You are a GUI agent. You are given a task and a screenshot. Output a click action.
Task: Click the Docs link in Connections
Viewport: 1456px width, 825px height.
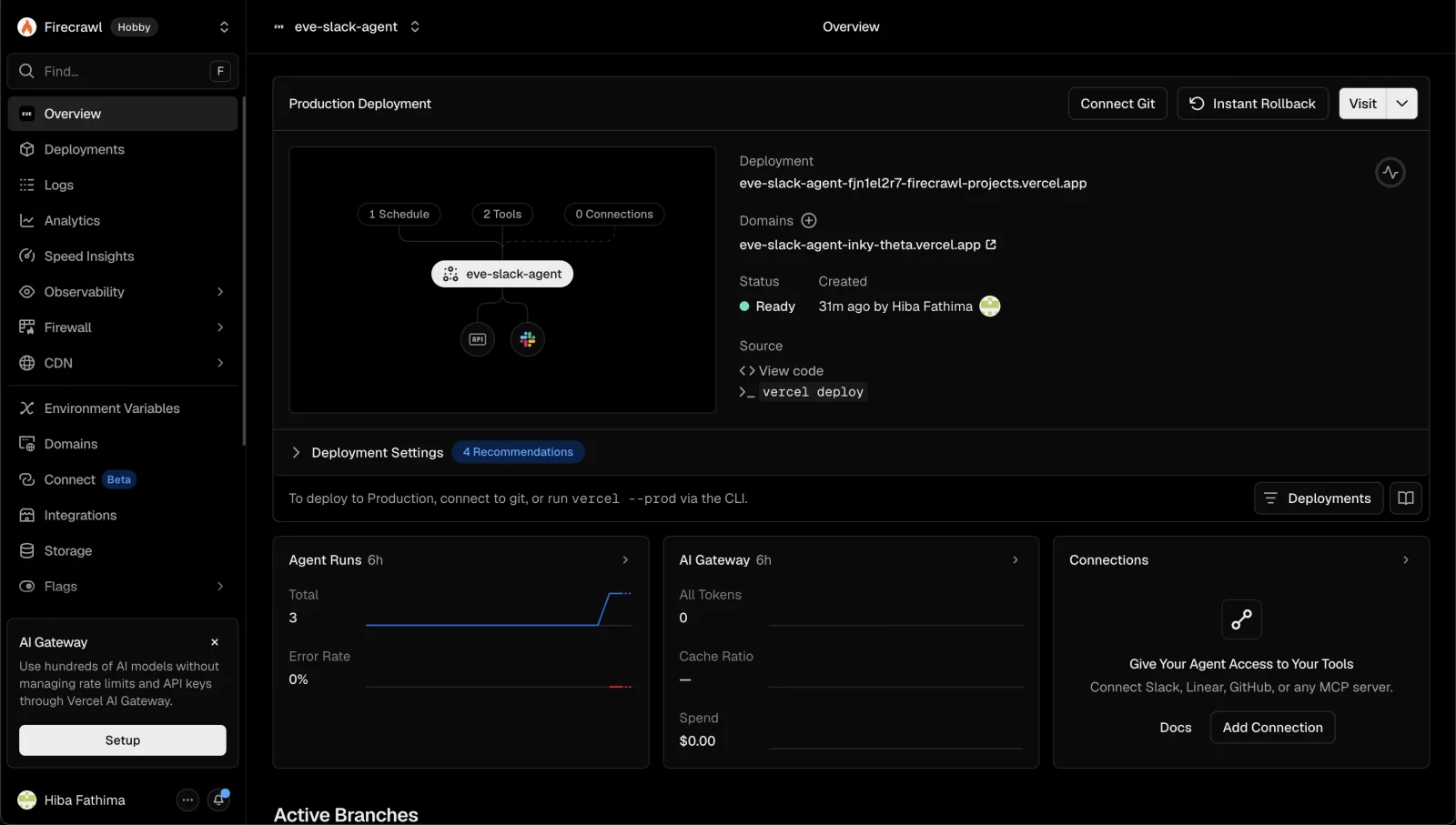pyautogui.click(x=1176, y=728)
